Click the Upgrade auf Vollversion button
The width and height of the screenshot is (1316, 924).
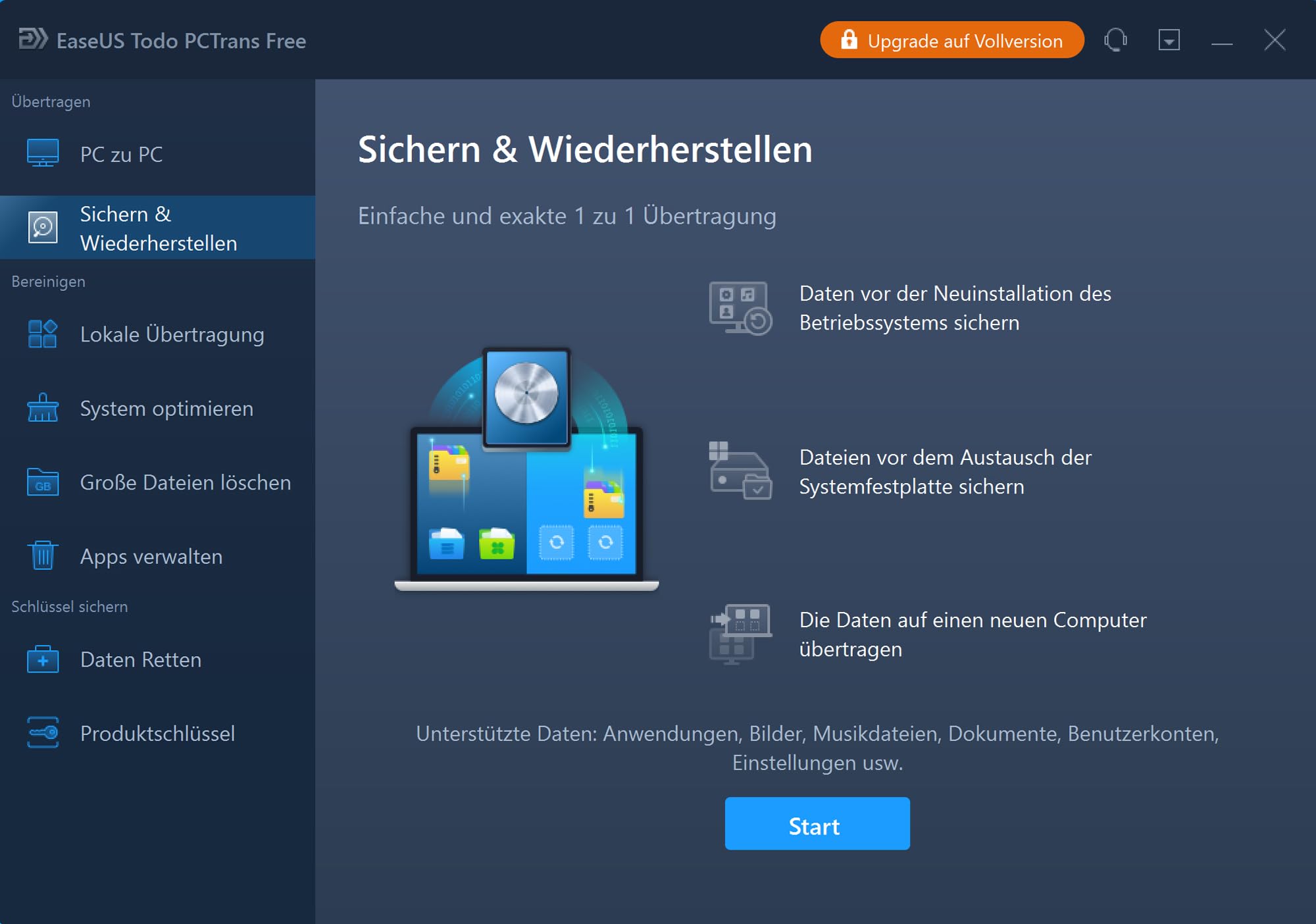(952, 40)
